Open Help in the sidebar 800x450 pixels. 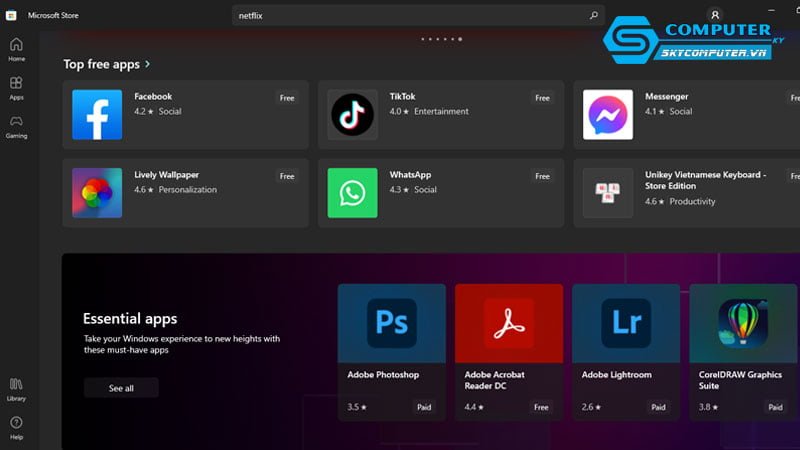click(x=16, y=428)
